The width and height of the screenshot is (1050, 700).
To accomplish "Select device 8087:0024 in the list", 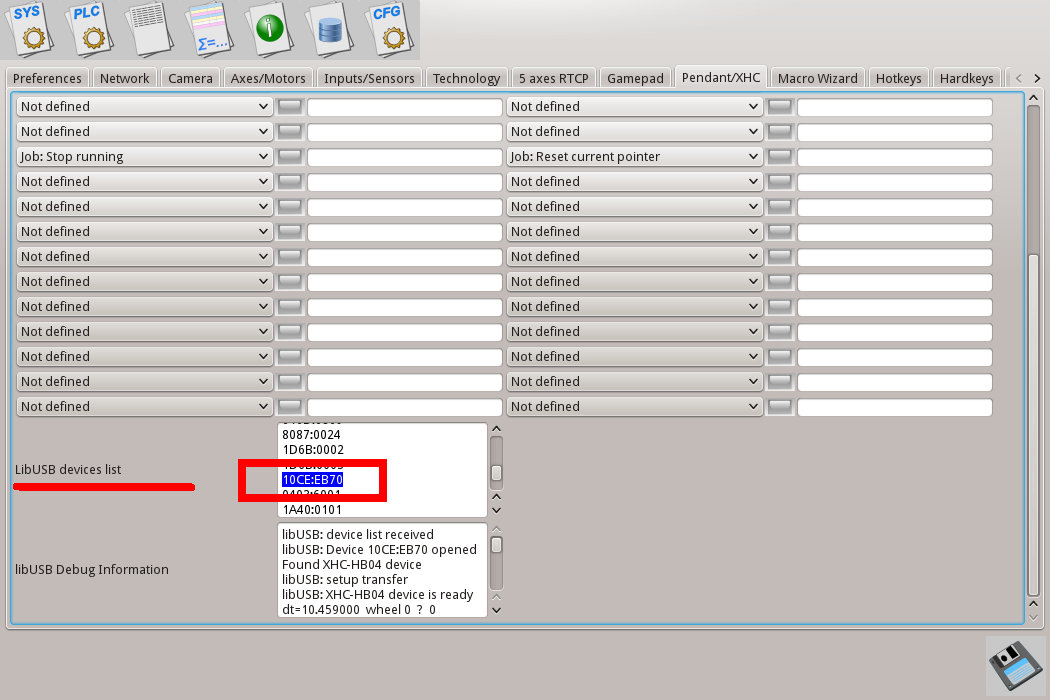I will click(312, 435).
